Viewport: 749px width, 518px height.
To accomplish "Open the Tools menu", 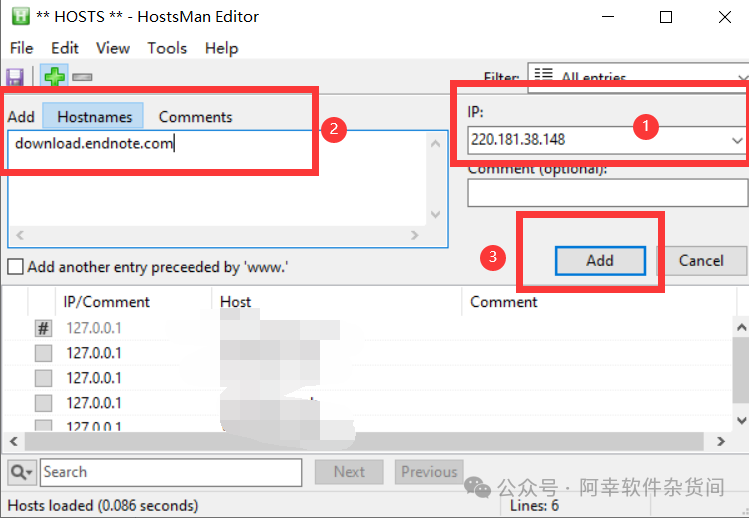I will click(167, 48).
